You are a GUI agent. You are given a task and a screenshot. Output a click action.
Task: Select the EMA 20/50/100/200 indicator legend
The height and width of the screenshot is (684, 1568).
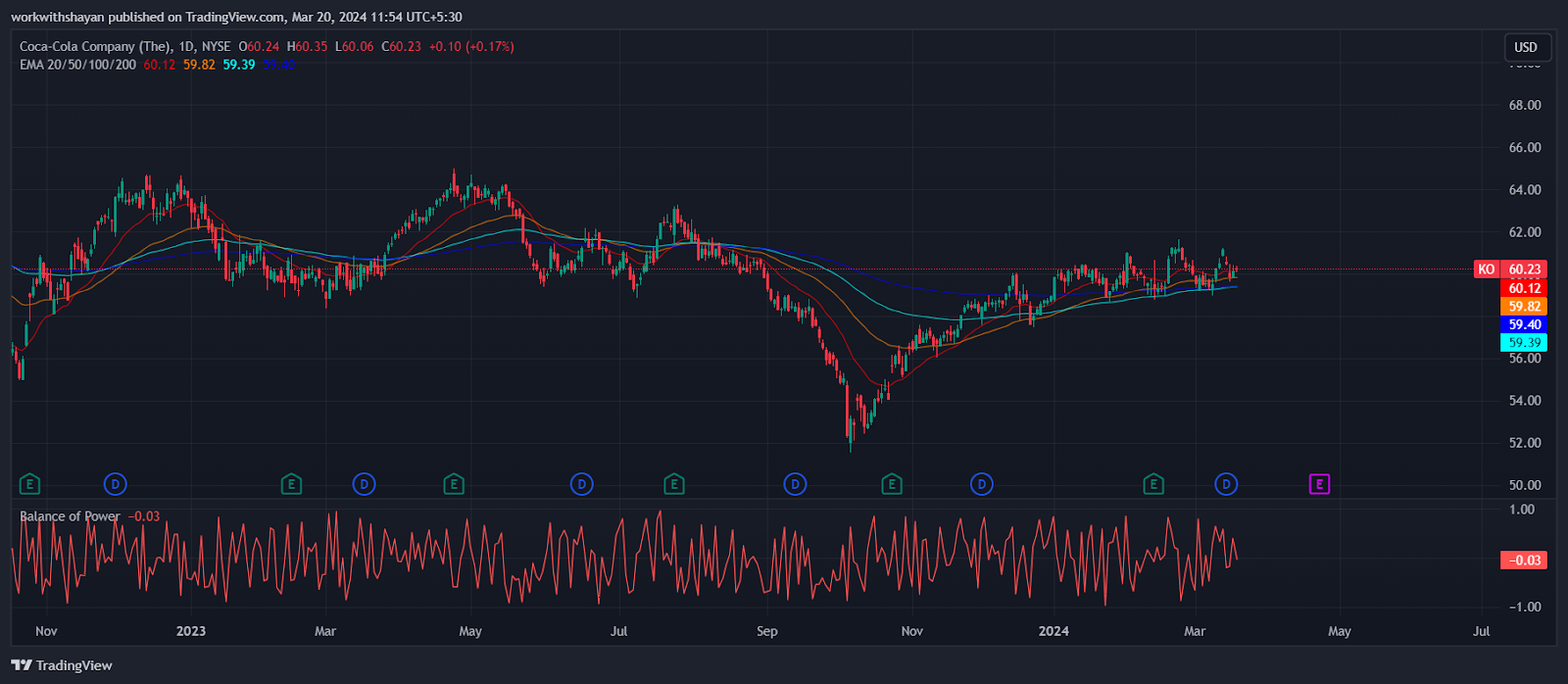(x=77, y=65)
